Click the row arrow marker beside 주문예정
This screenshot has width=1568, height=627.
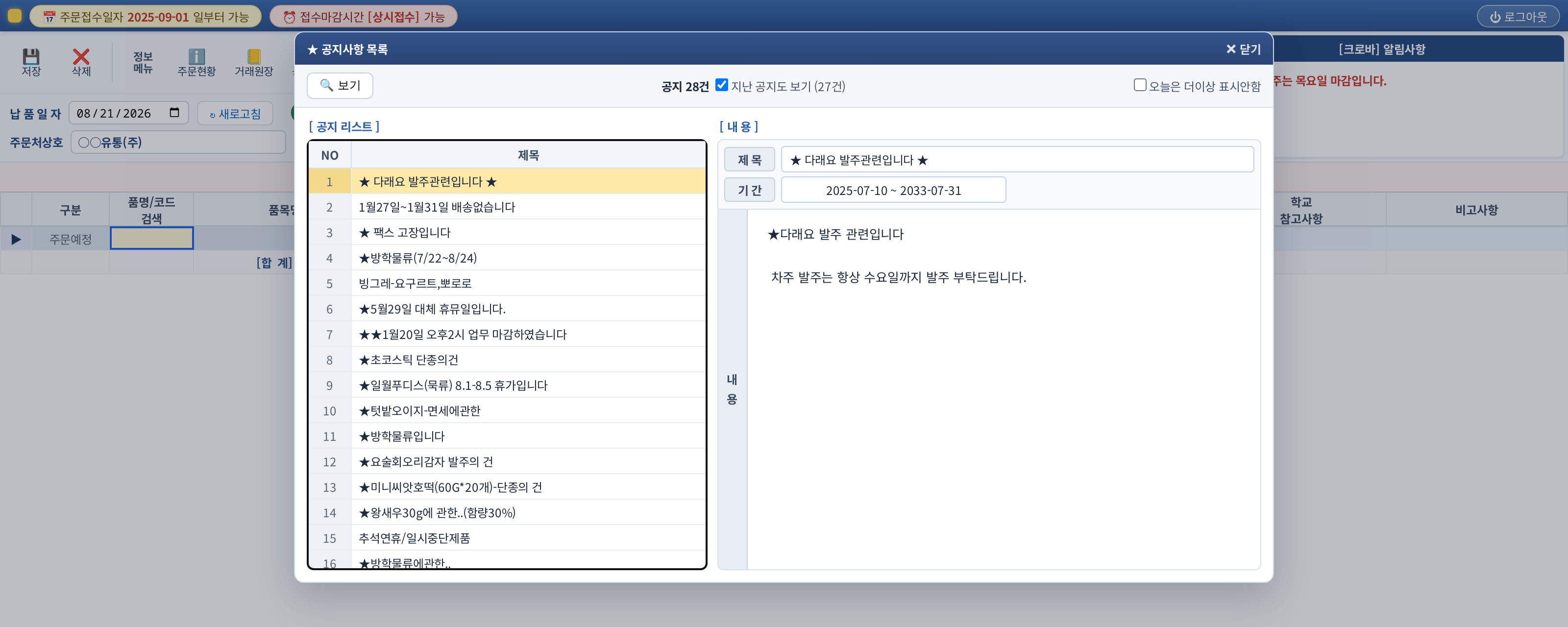[17, 239]
